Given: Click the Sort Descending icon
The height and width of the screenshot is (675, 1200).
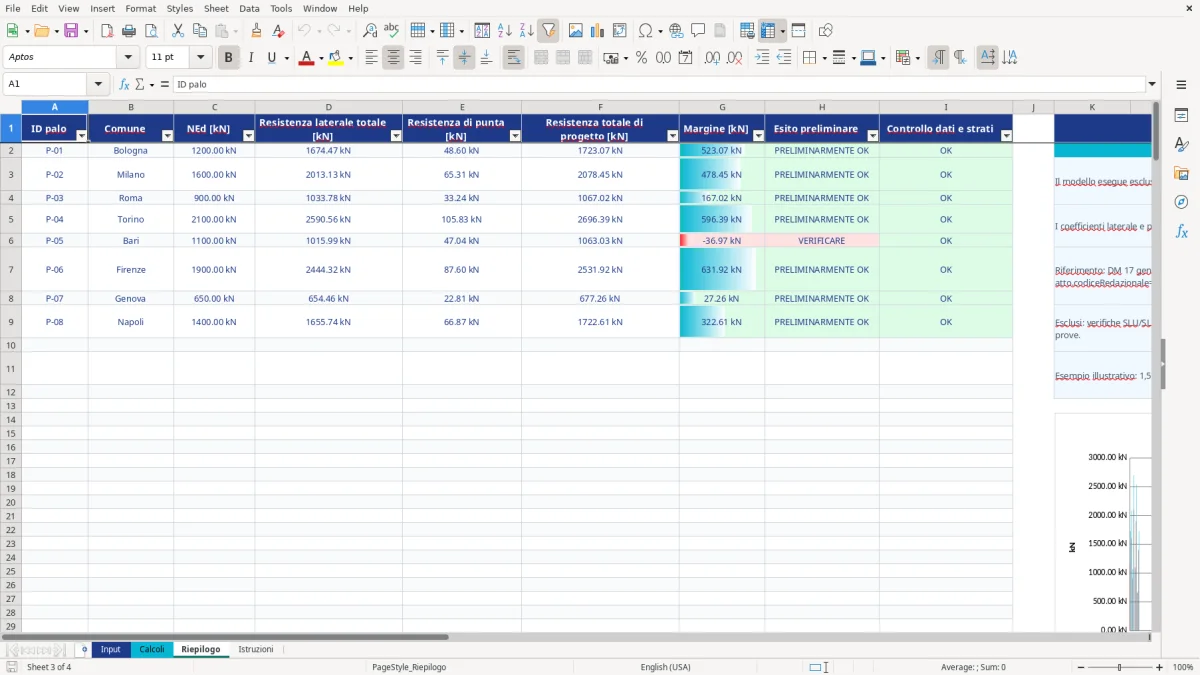Looking at the screenshot, I should (526, 31).
